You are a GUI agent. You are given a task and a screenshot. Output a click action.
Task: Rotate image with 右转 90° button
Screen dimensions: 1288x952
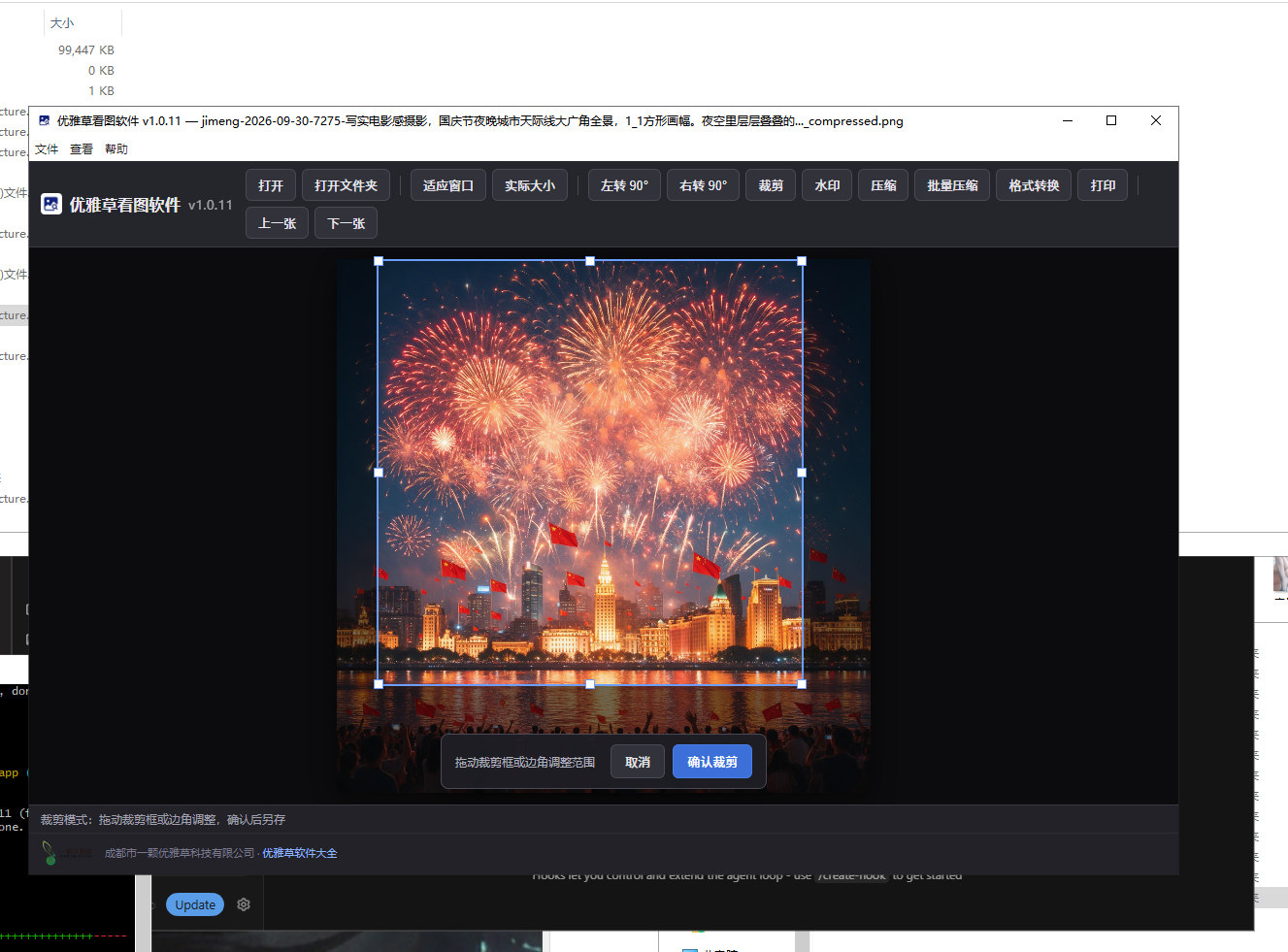703,185
